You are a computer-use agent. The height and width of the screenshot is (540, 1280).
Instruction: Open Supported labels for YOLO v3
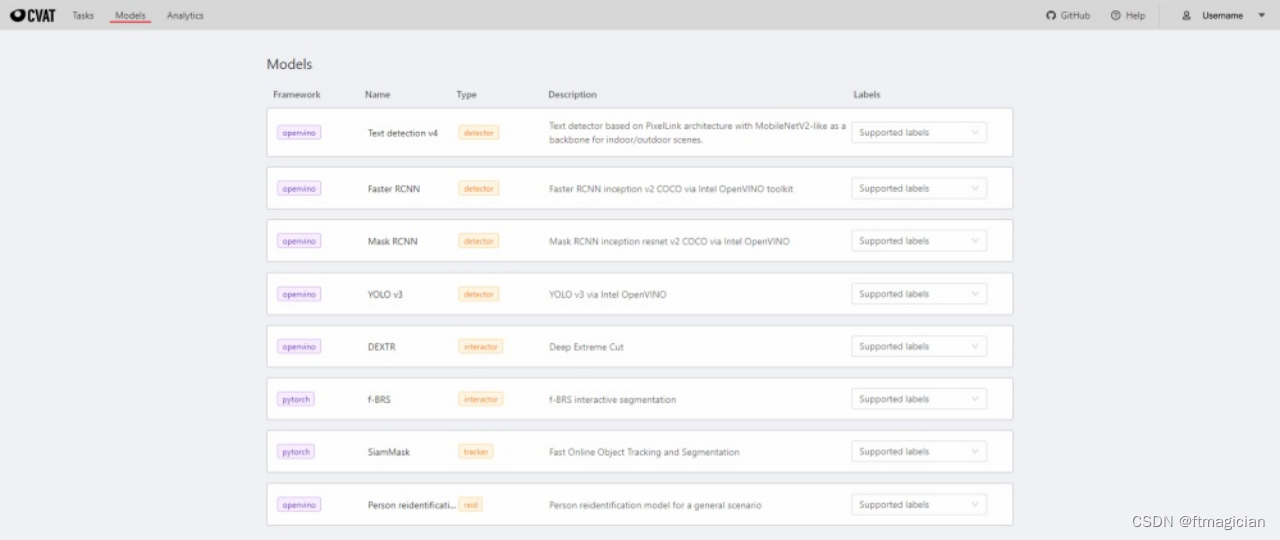(919, 294)
